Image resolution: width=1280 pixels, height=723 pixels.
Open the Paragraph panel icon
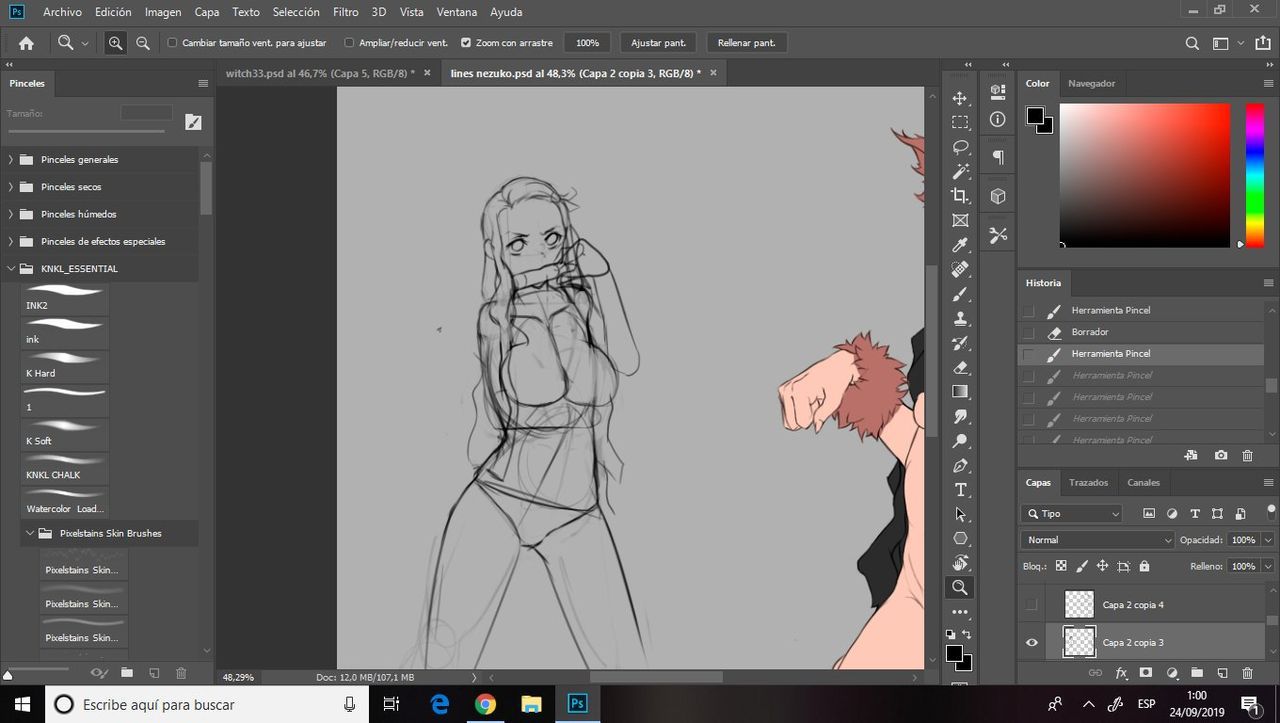click(x=997, y=157)
